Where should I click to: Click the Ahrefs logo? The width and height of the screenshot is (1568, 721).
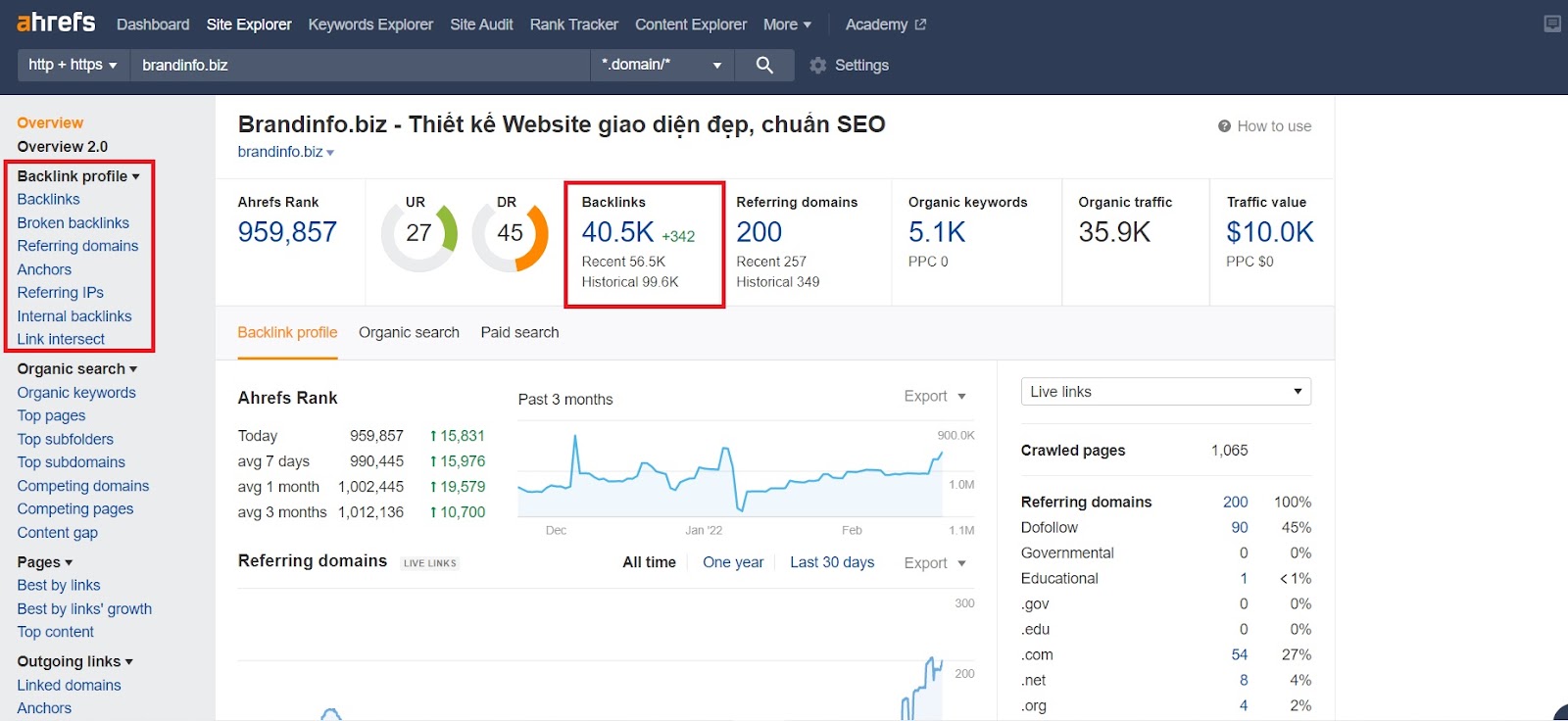(56, 22)
